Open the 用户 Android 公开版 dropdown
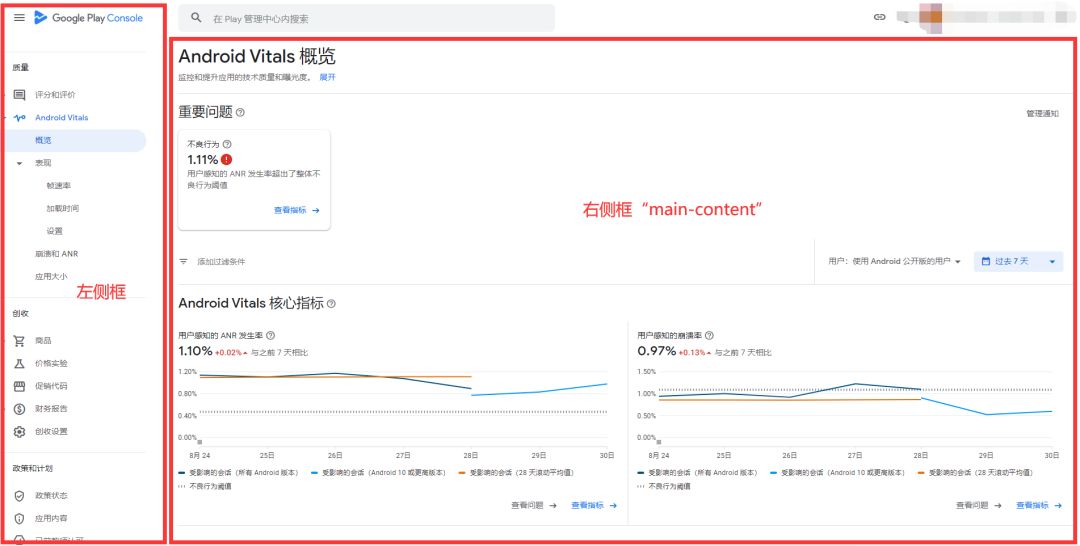The width and height of the screenshot is (1080, 546). point(895,261)
